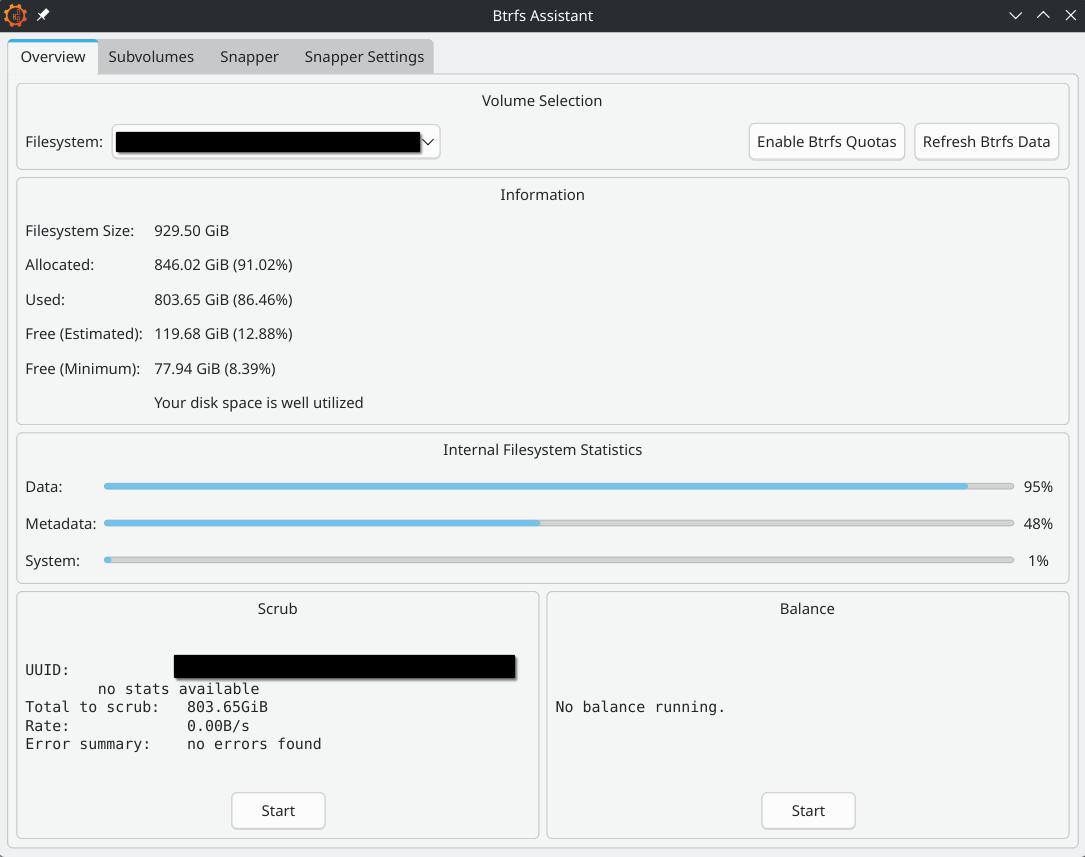Click the Volume Selection panel header
The image size is (1085, 857).
click(x=542, y=101)
